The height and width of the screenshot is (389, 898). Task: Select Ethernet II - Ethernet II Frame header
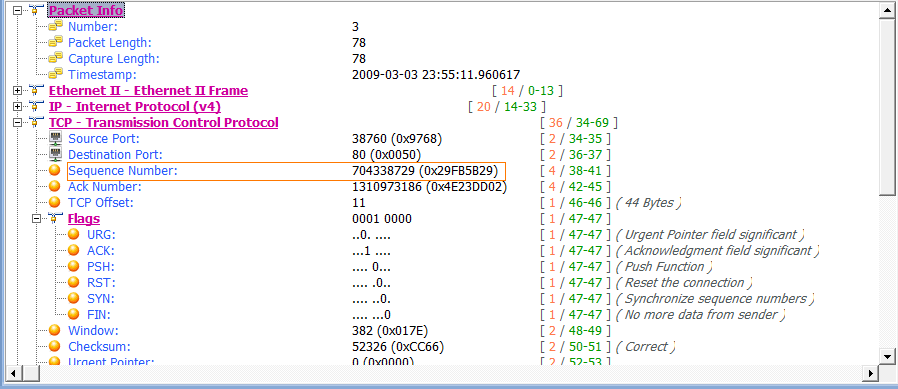pos(148,91)
